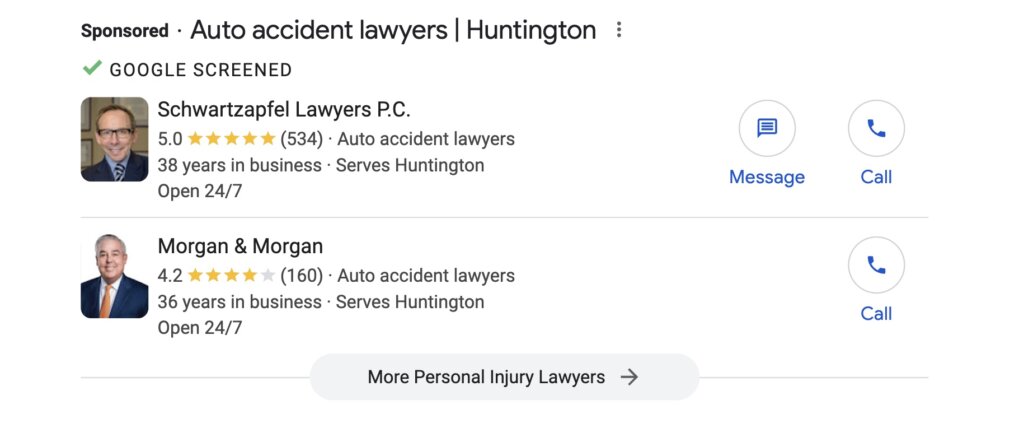Click the phone icon for Morgan & Morgan
This screenshot has width=1024, height=428.
(876, 265)
